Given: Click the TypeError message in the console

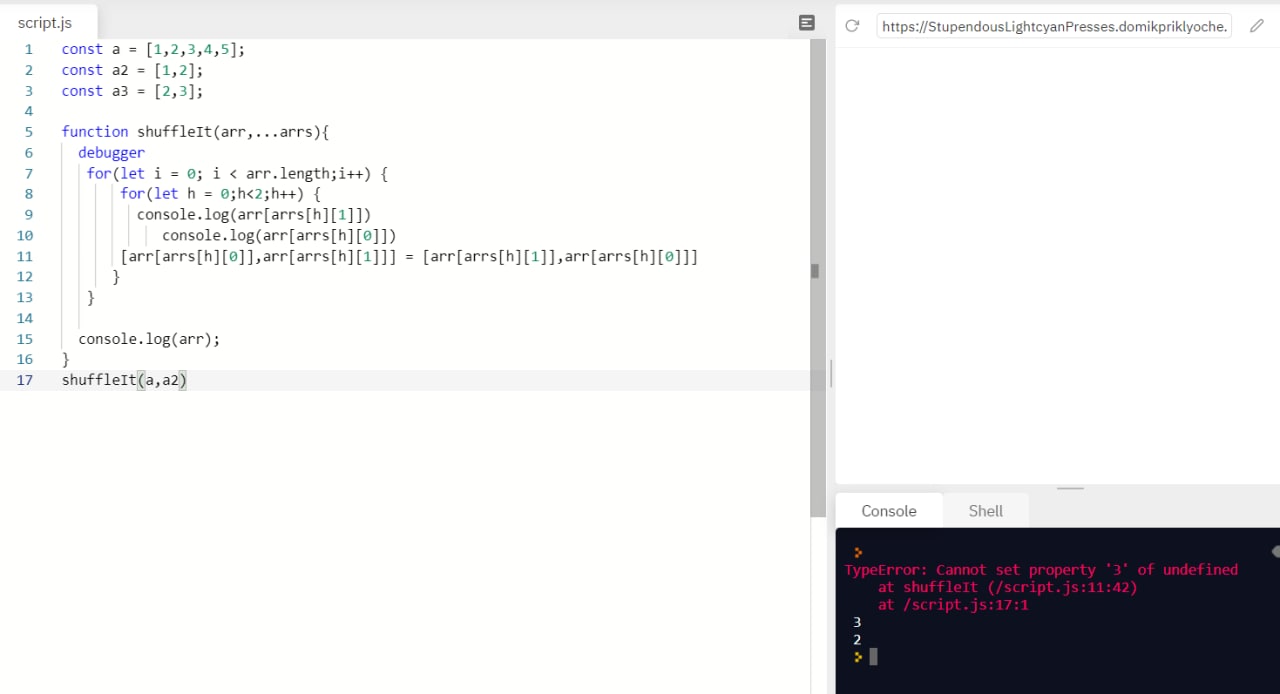Looking at the screenshot, I should point(1041,569).
